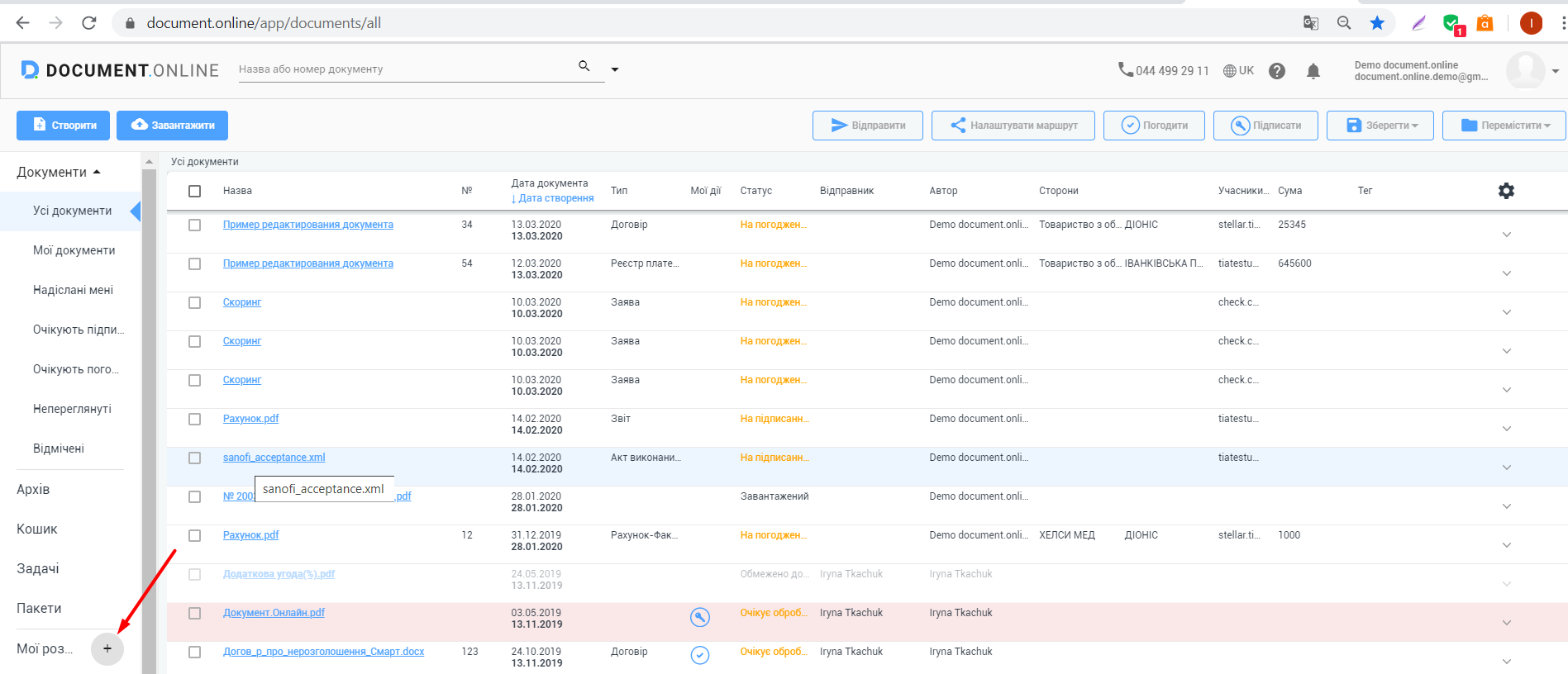Open the orange shopping bag extension
The width and height of the screenshot is (1568, 674).
[1485, 23]
